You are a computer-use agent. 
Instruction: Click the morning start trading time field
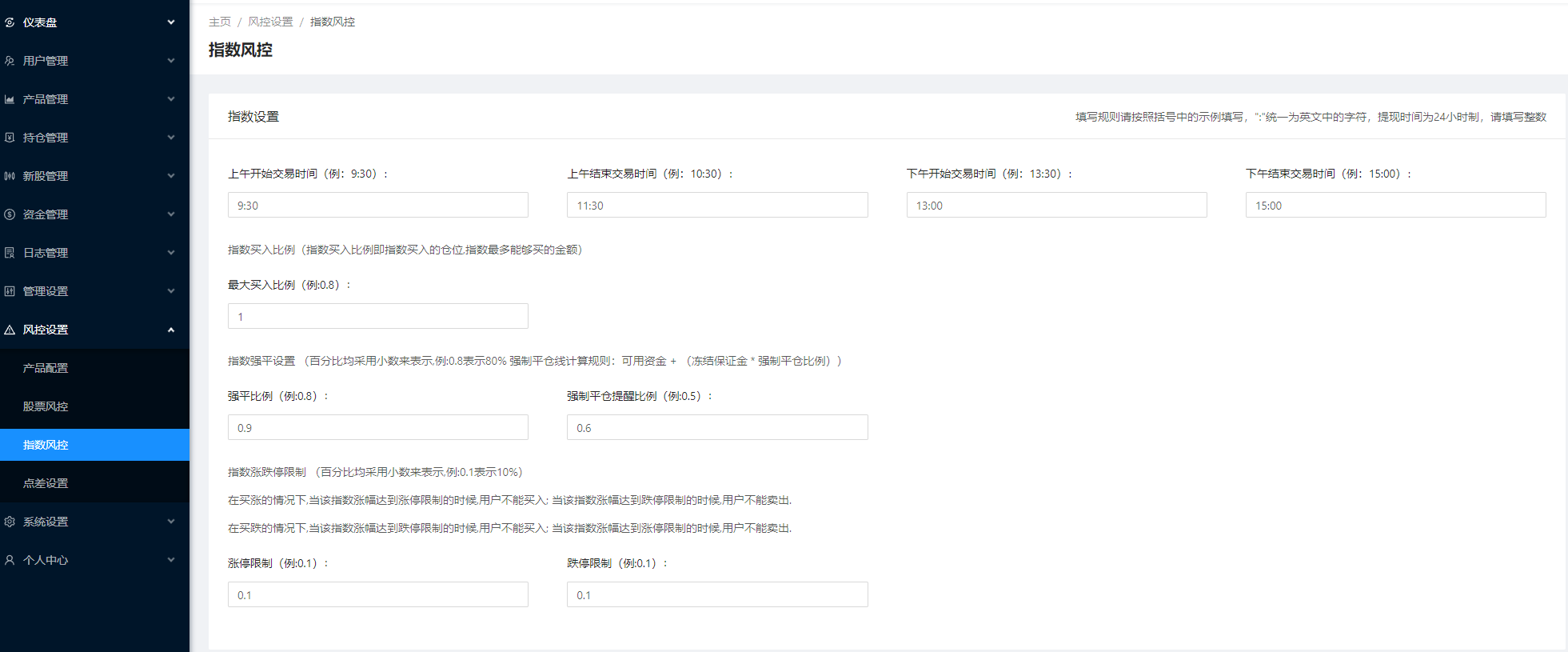pyautogui.click(x=377, y=206)
